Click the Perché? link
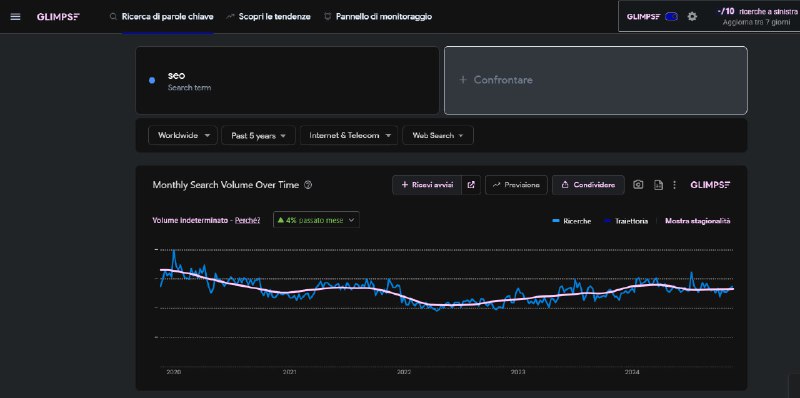This screenshot has width=800, height=398. pos(247,220)
